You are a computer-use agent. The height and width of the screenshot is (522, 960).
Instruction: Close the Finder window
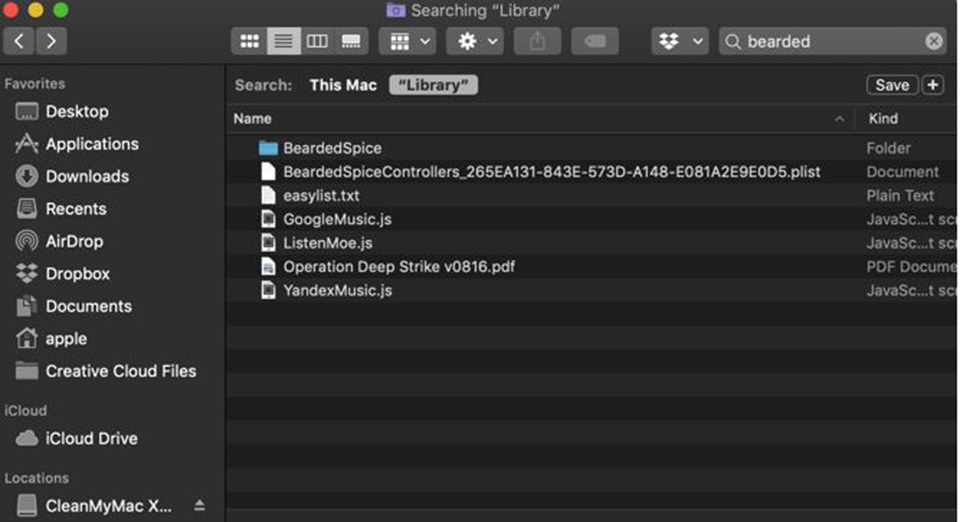pyautogui.click(x=10, y=10)
